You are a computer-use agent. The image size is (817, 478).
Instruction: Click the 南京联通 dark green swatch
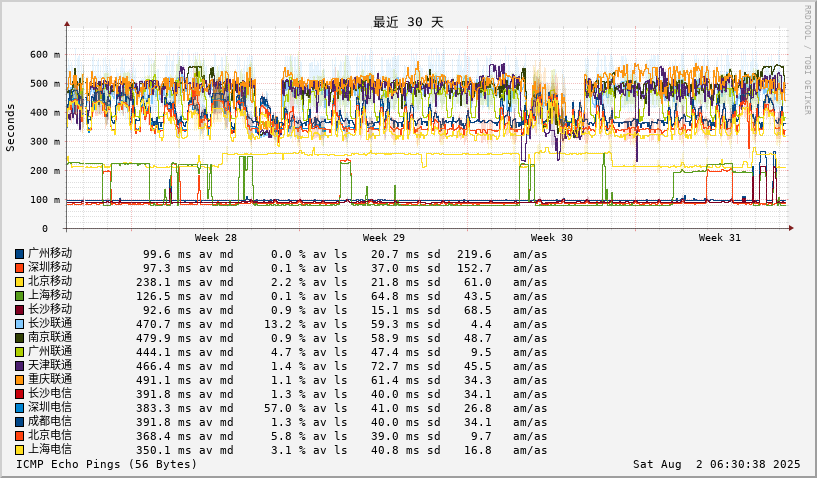pyautogui.click(x=19, y=338)
